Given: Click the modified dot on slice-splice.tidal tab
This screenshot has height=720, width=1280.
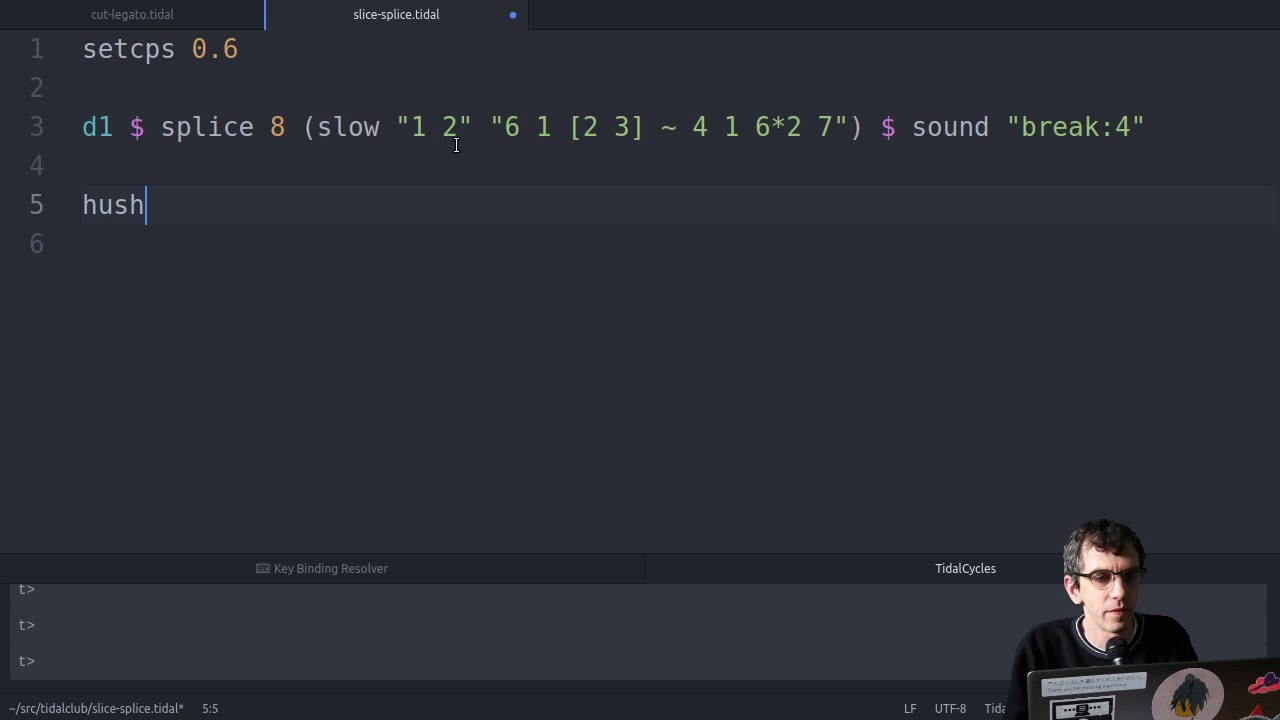Looking at the screenshot, I should (513, 15).
